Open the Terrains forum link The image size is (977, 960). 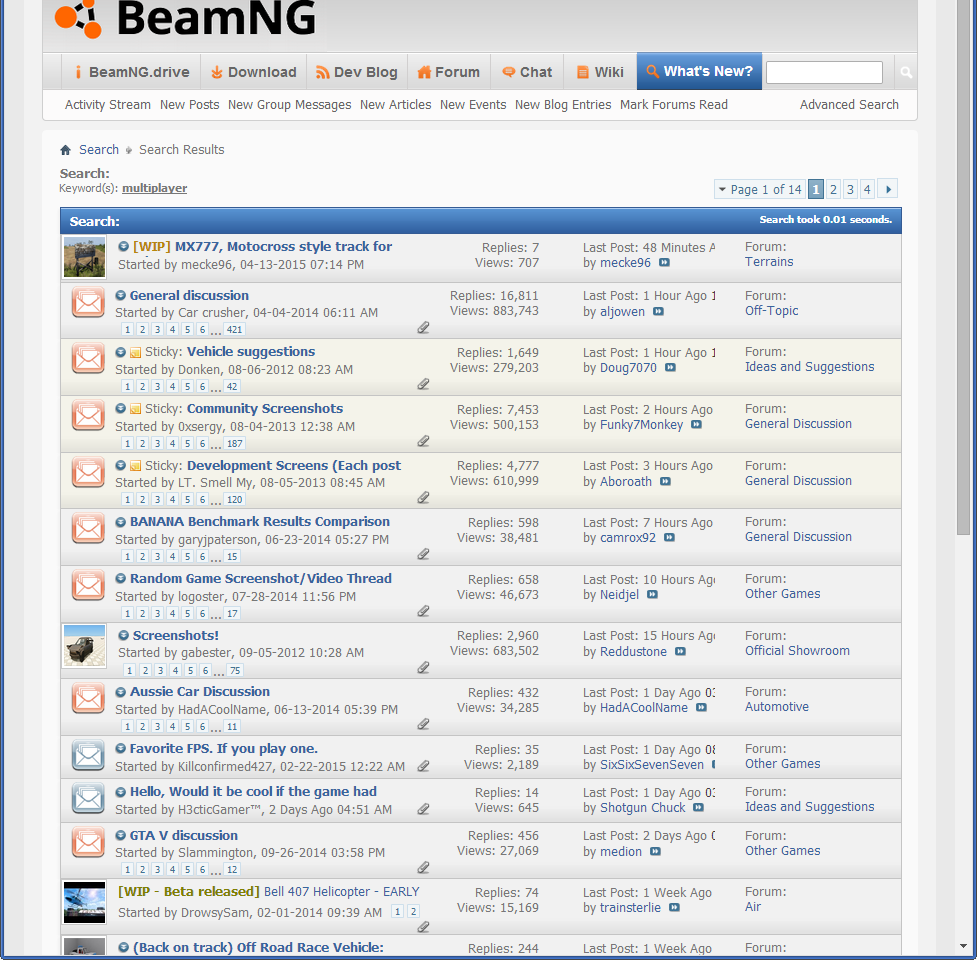click(769, 262)
